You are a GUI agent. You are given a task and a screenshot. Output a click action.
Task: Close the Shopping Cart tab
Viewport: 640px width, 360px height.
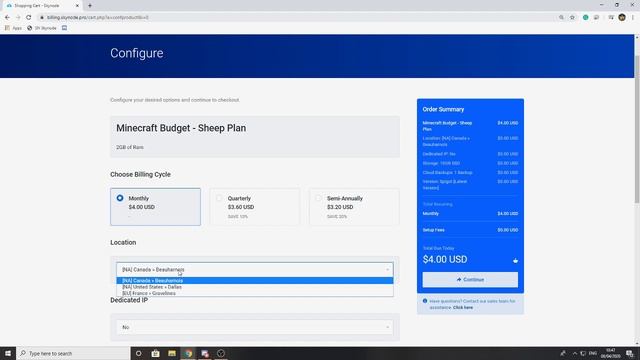point(77,6)
